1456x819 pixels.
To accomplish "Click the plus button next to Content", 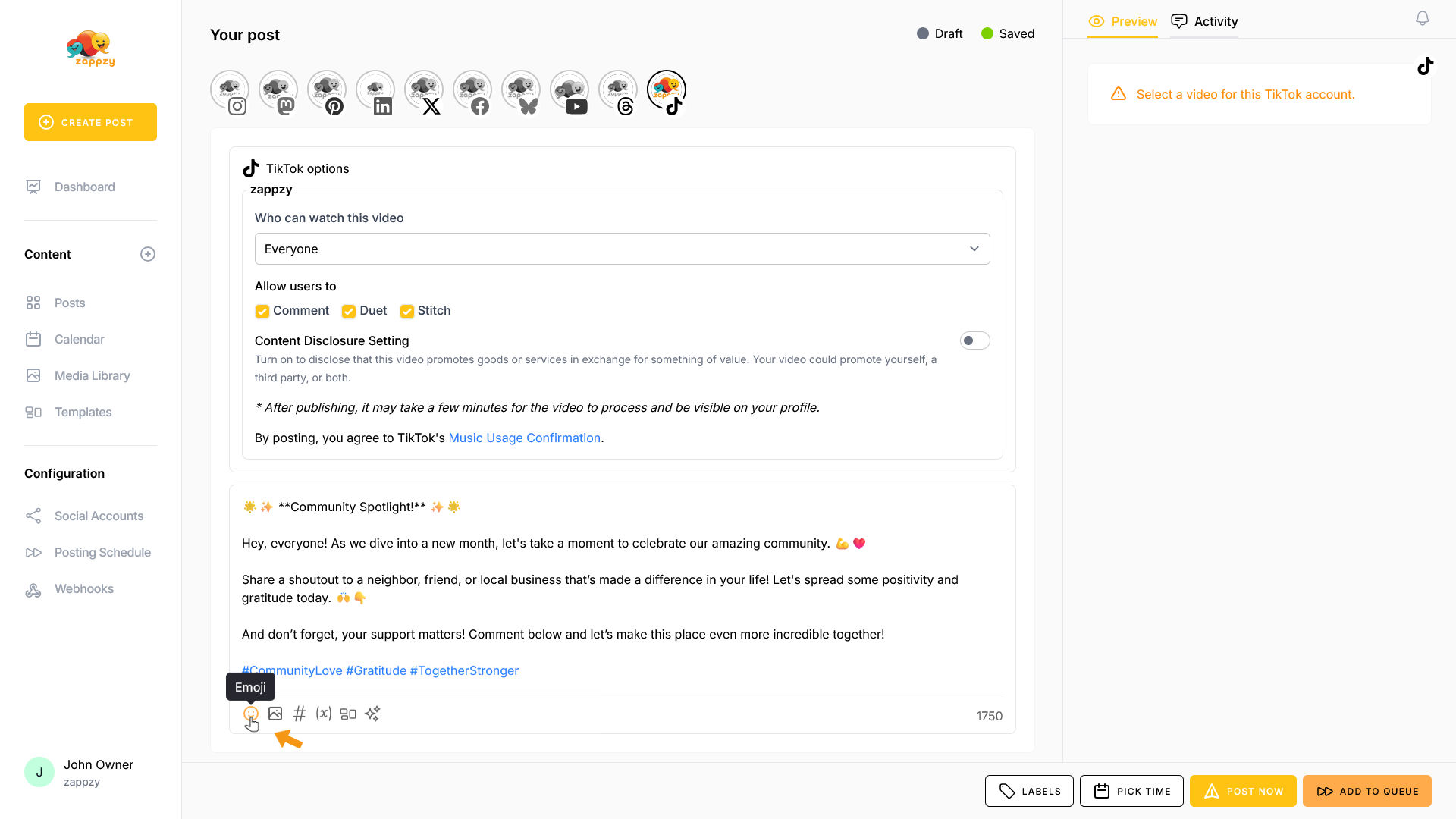I will [148, 254].
